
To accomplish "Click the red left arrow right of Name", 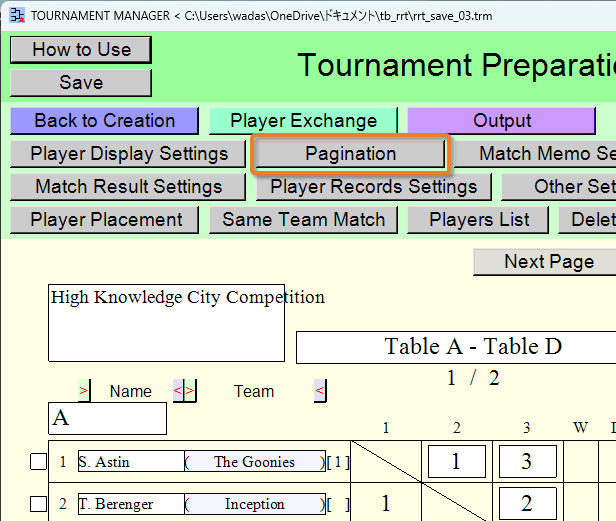I will (178, 391).
